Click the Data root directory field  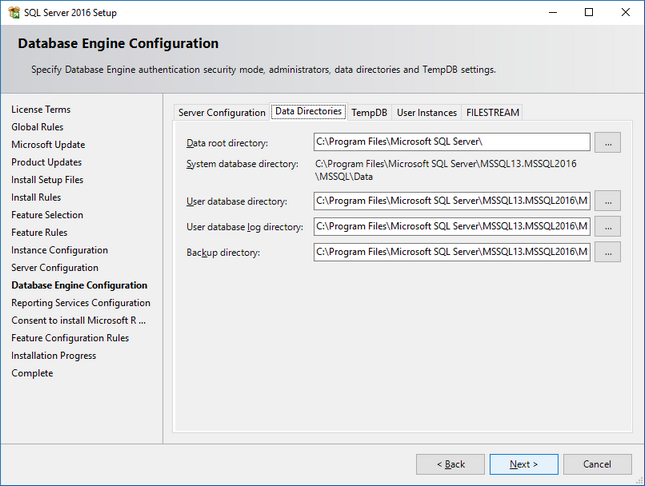(452, 142)
